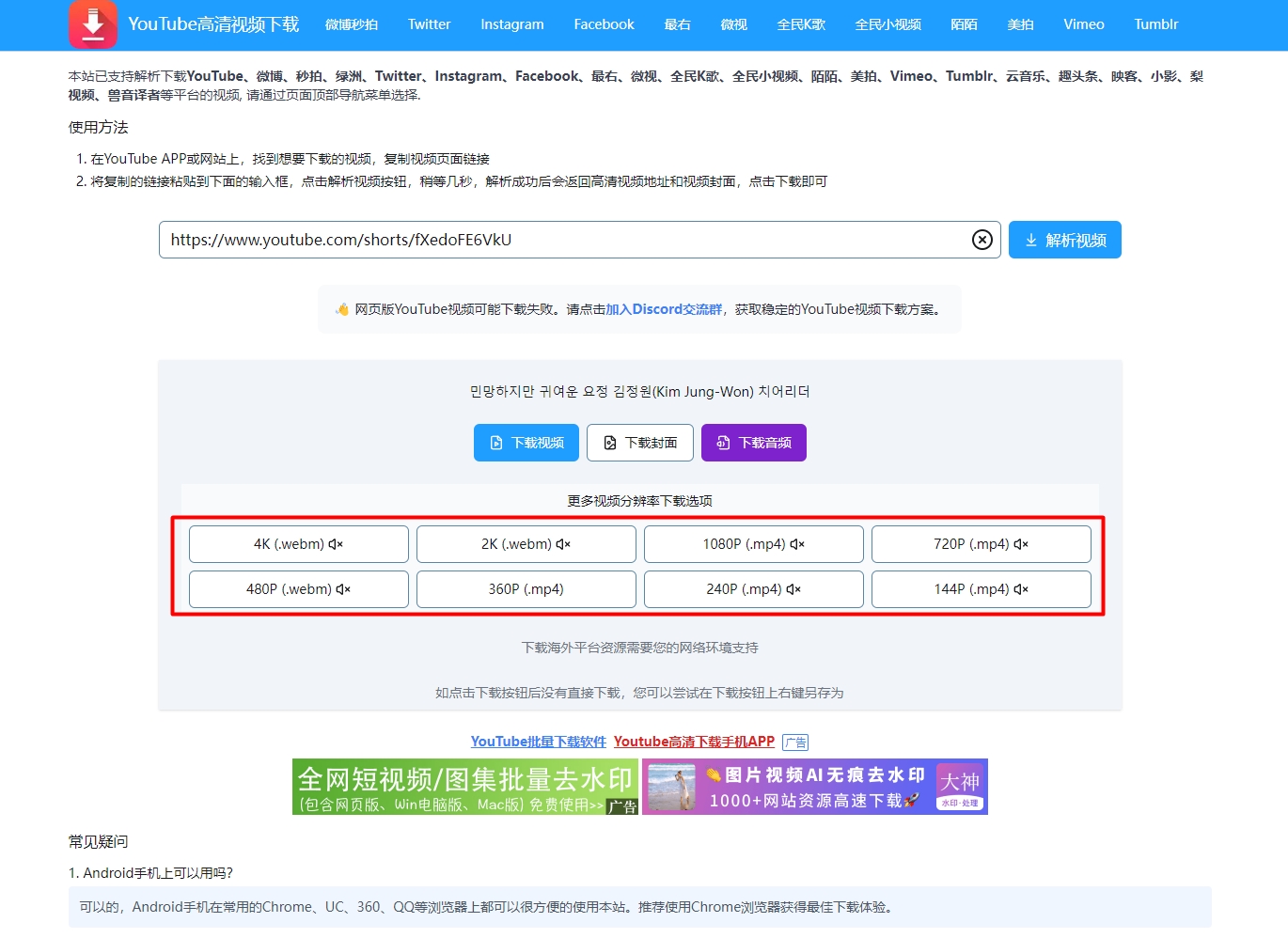Go to 陌陌 downloader page
1288x938 pixels.
click(x=964, y=24)
